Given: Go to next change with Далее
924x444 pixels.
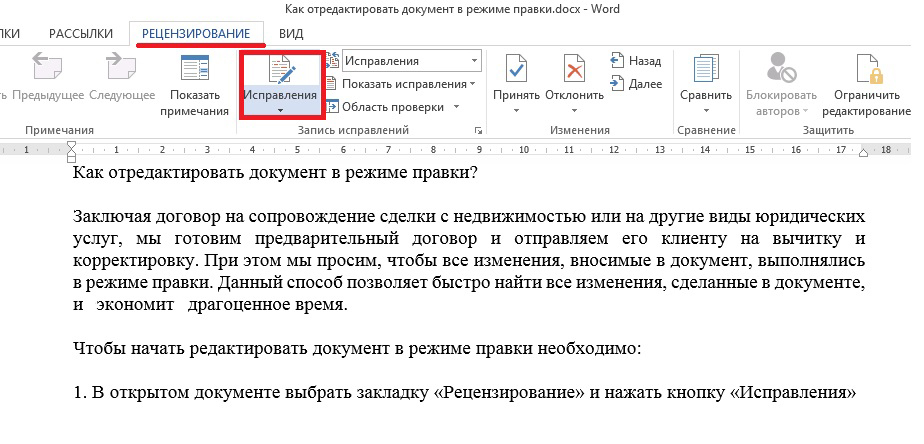Looking at the screenshot, I should (x=636, y=84).
